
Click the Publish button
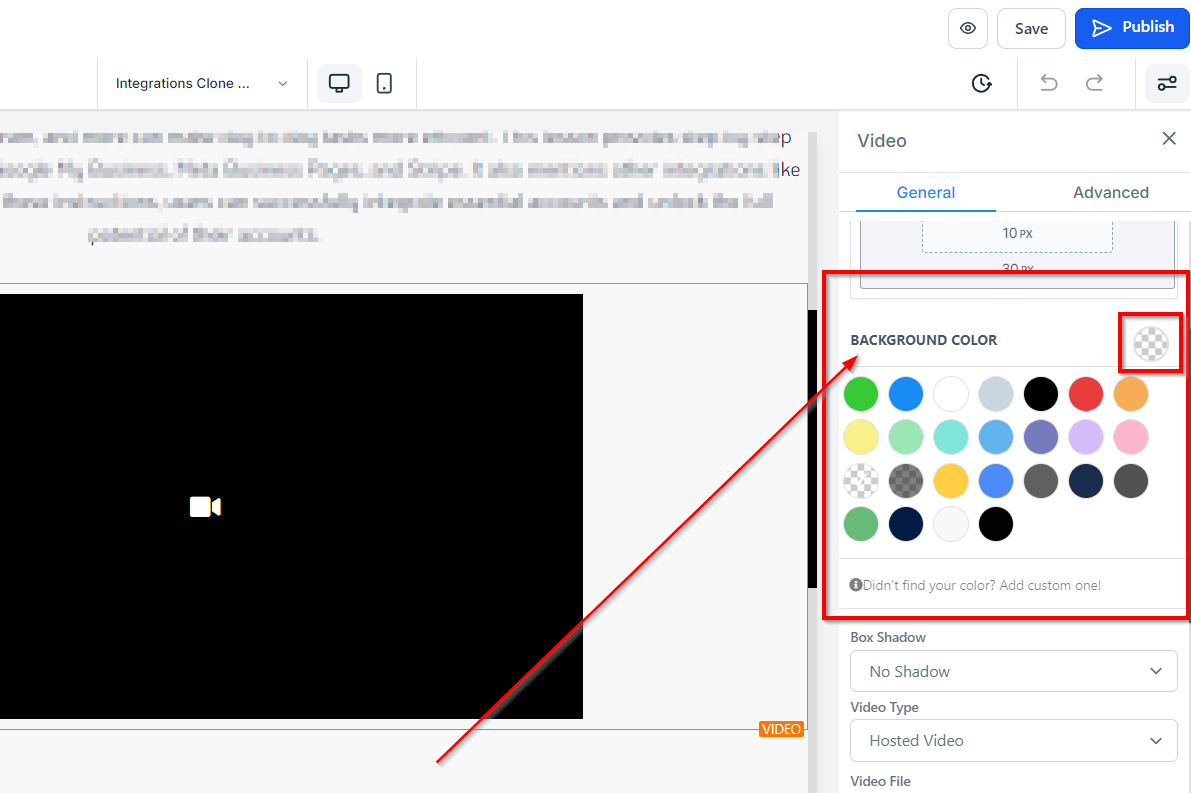coord(1132,28)
